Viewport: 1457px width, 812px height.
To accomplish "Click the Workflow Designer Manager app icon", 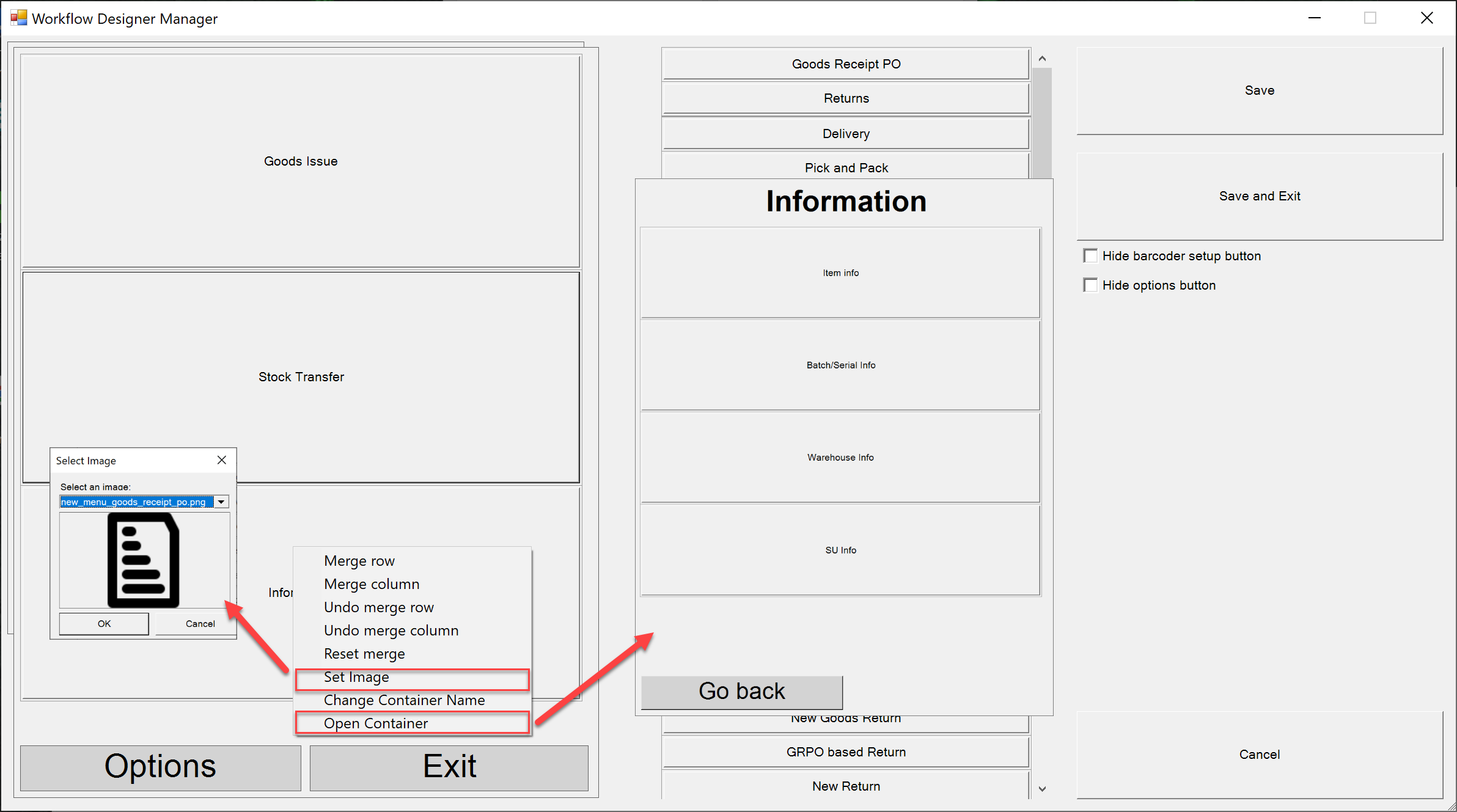I will pyautogui.click(x=18, y=18).
